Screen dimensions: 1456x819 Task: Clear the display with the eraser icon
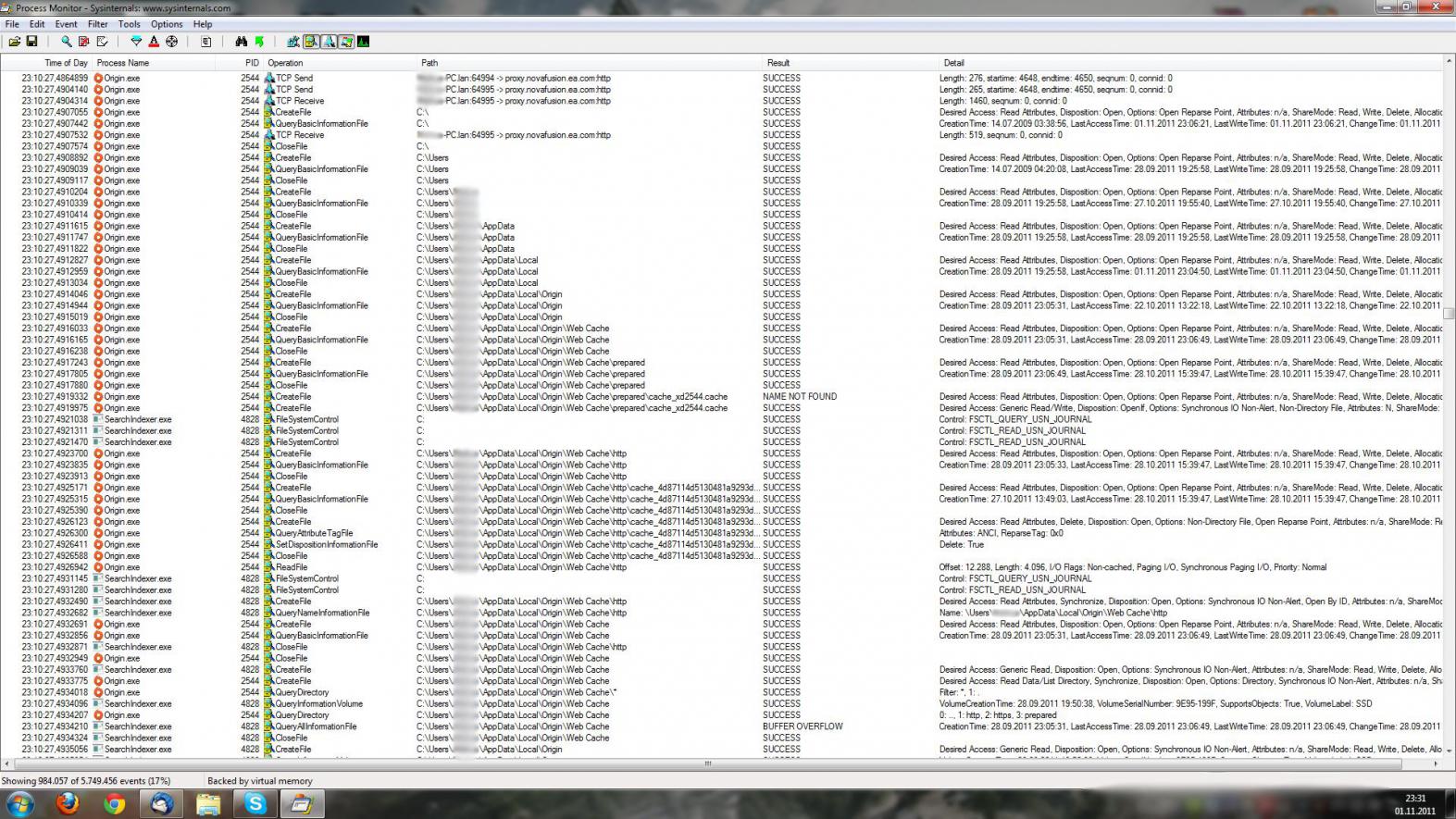coord(102,42)
